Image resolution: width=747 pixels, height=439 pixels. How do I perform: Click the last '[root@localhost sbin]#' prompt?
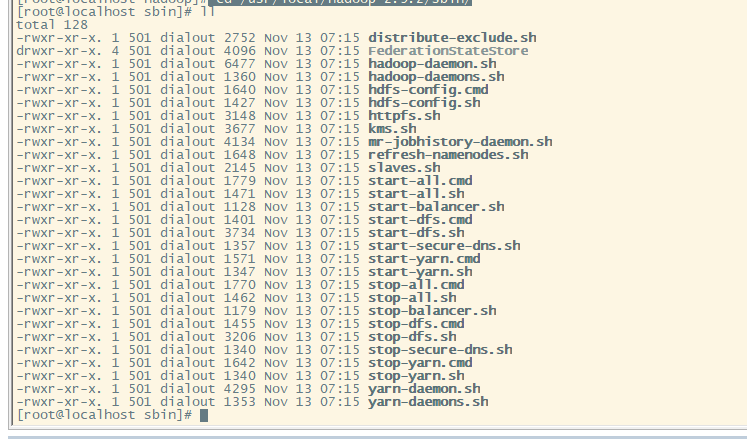[104, 415]
